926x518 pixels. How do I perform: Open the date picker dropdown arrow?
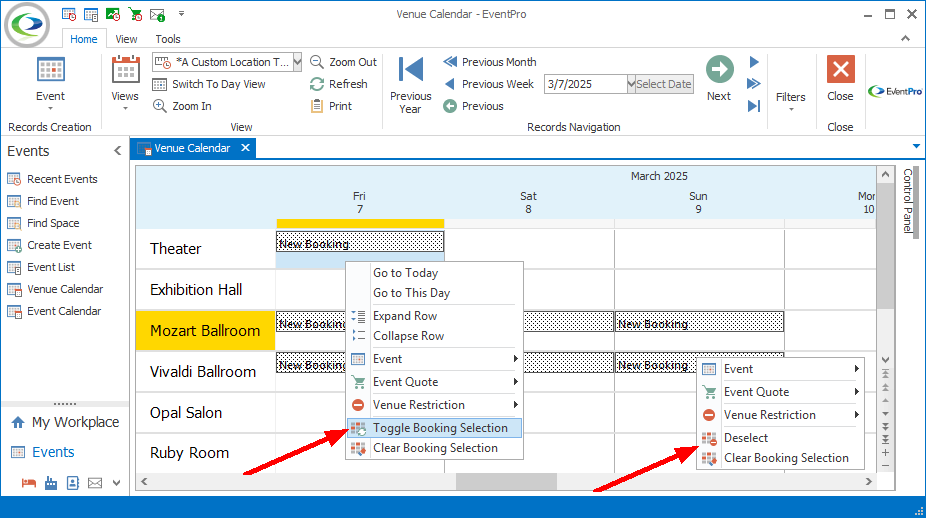[x=631, y=84]
